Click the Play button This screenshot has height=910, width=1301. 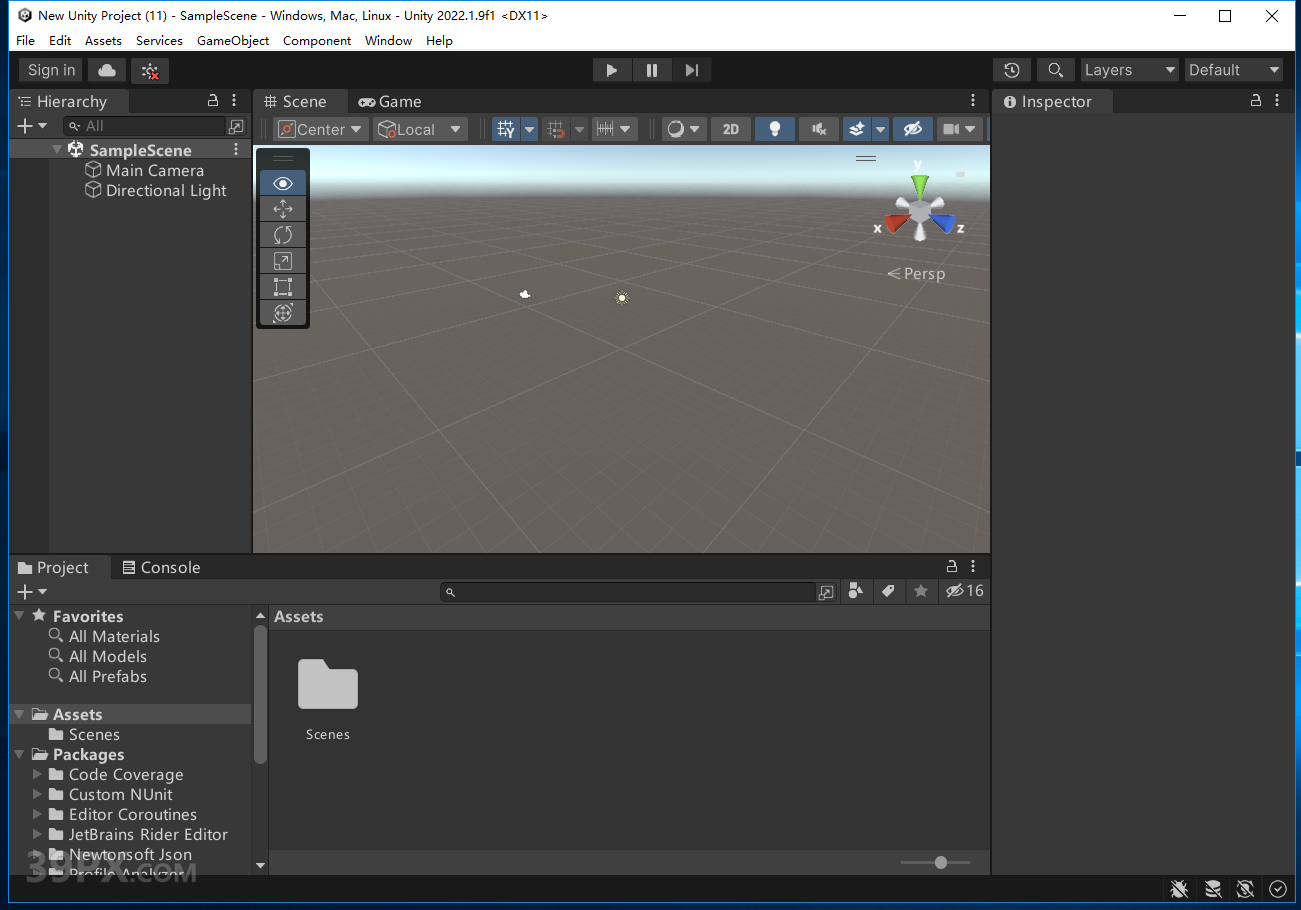612,70
